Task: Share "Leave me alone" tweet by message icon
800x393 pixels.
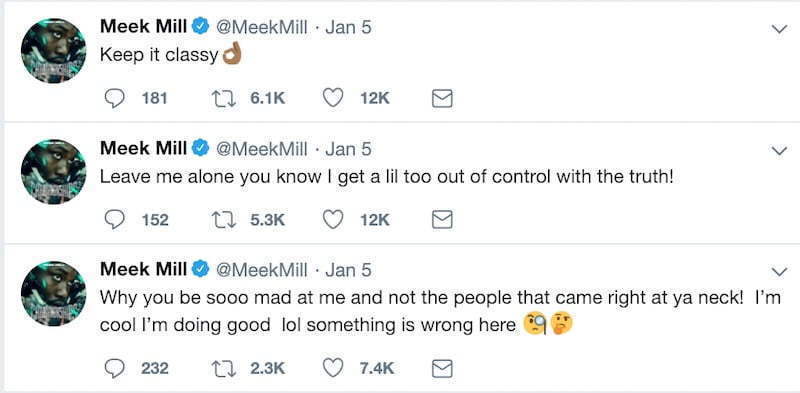Action: point(442,220)
